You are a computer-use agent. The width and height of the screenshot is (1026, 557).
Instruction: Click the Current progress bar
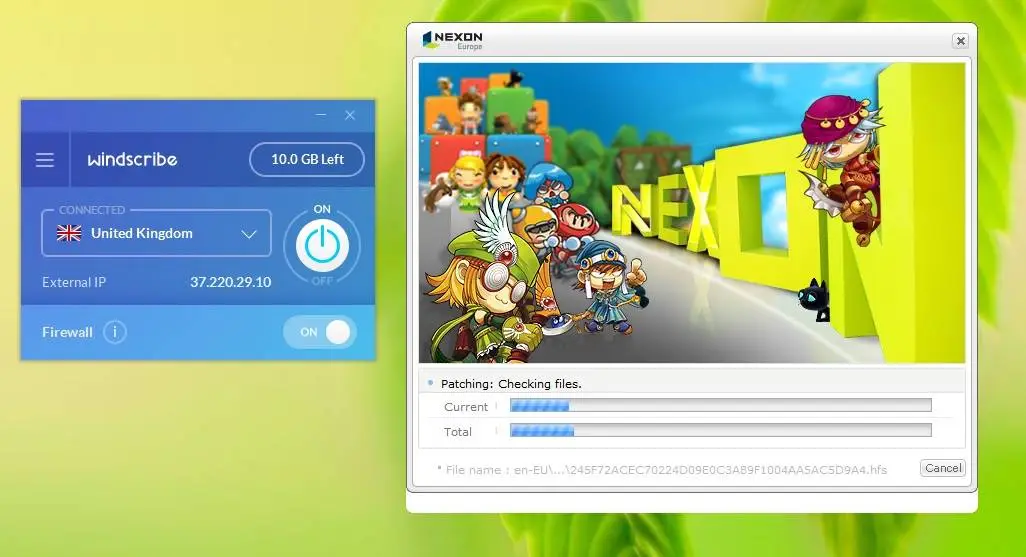pyautogui.click(x=720, y=406)
